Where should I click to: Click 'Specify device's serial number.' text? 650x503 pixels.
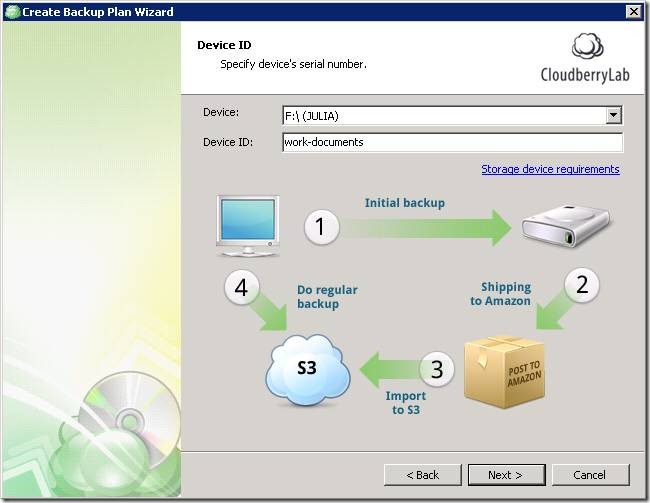[293, 64]
